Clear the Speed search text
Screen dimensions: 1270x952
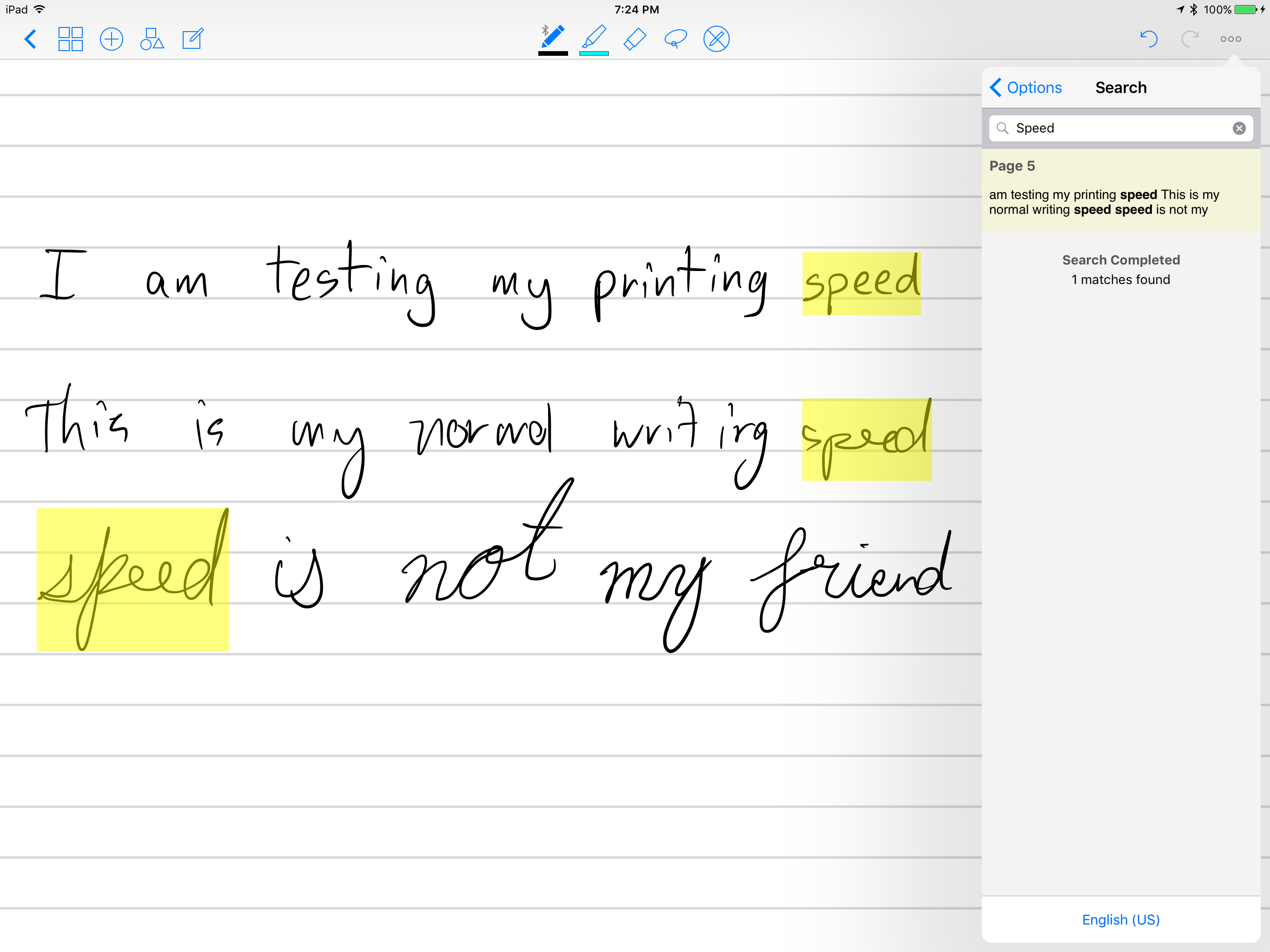coord(1239,128)
